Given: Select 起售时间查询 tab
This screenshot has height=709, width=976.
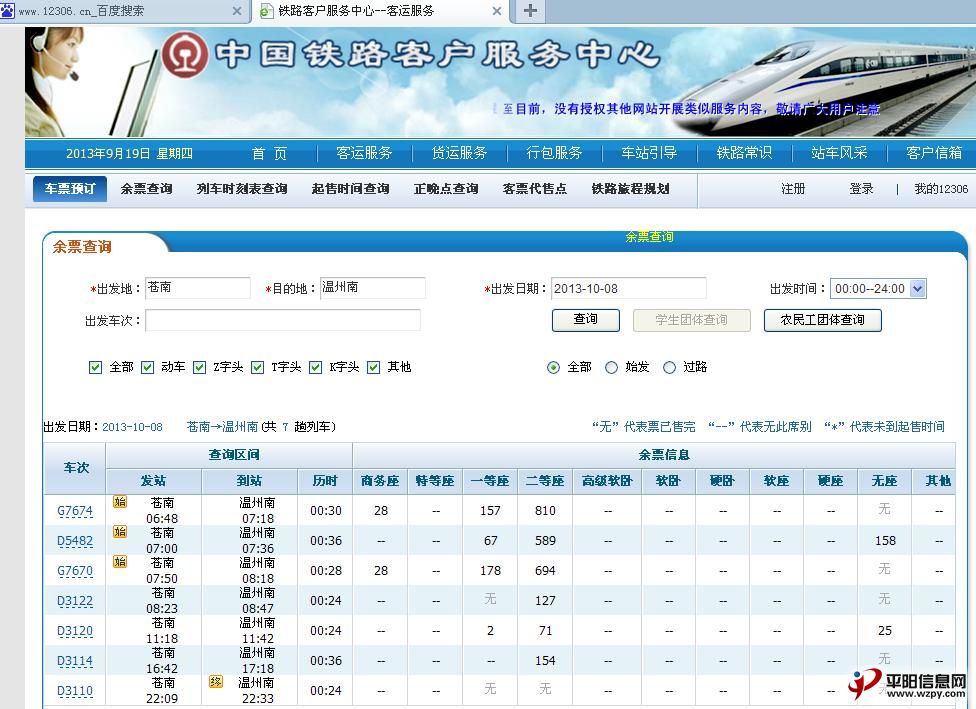Looking at the screenshot, I should [x=350, y=189].
